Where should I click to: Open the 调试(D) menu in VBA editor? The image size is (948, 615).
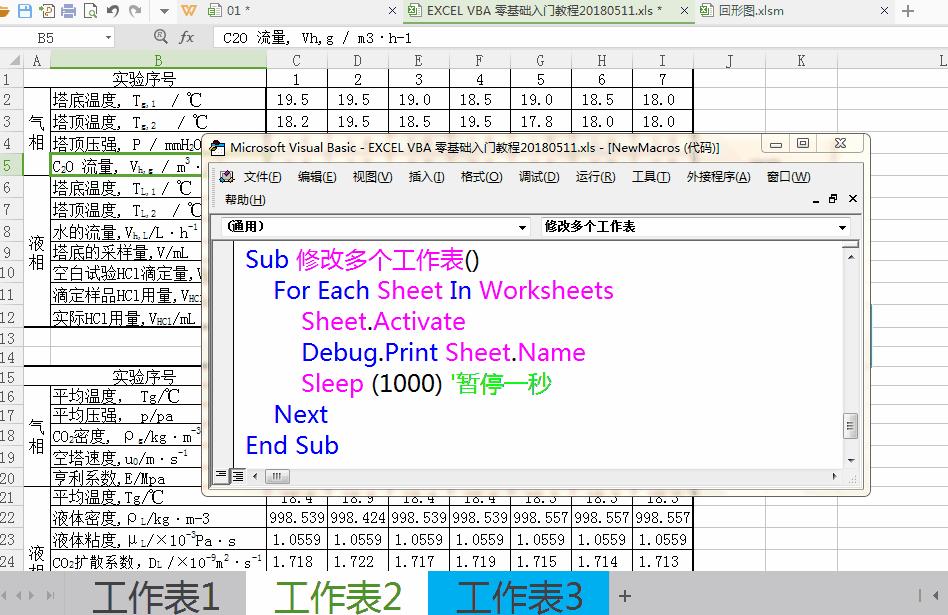pyautogui.click(x=537, y=176)
